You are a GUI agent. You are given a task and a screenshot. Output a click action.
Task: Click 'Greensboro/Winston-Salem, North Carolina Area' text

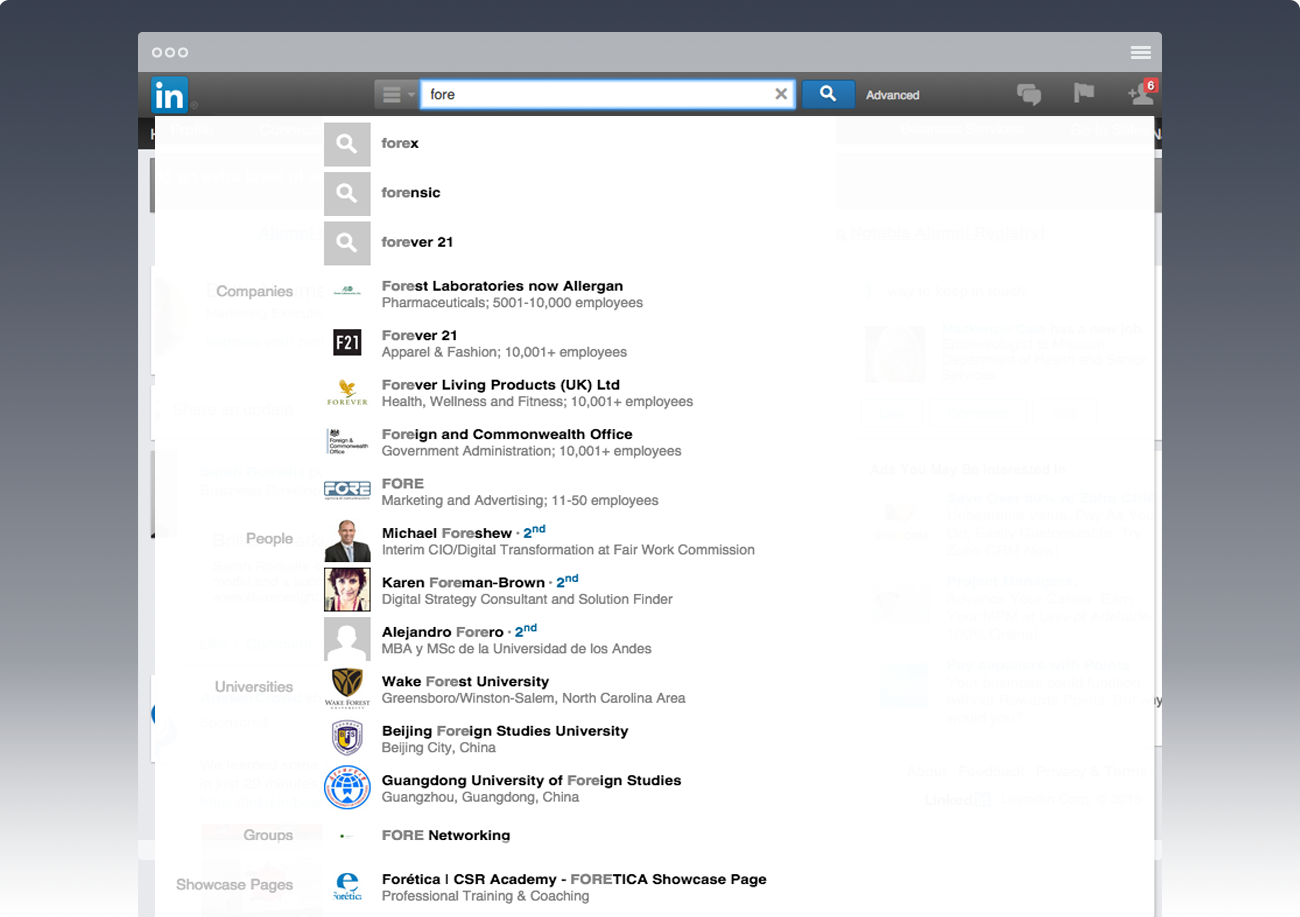pyautogui.click(x=534, y=698)
